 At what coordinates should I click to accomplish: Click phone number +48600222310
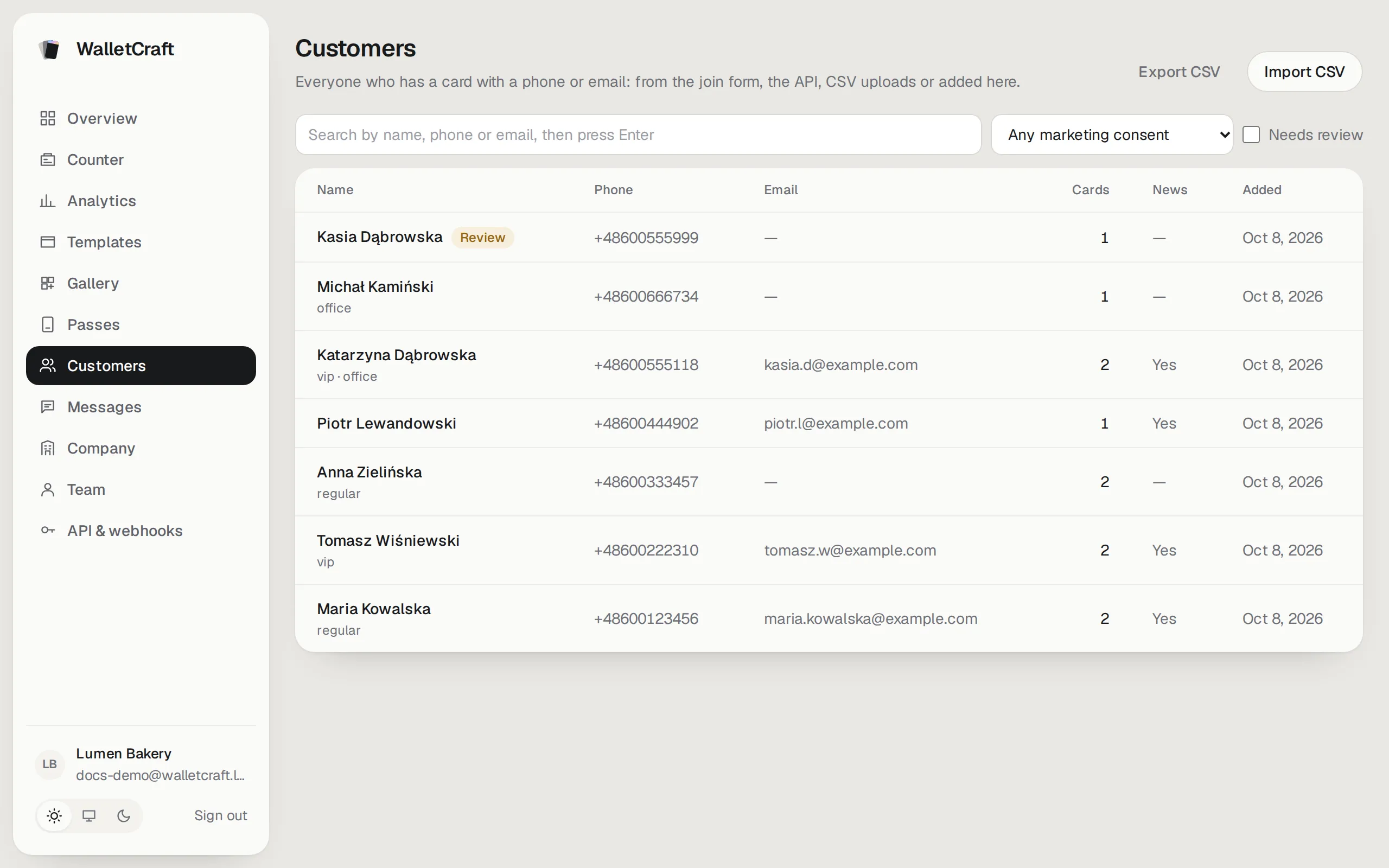click(646, 550)
